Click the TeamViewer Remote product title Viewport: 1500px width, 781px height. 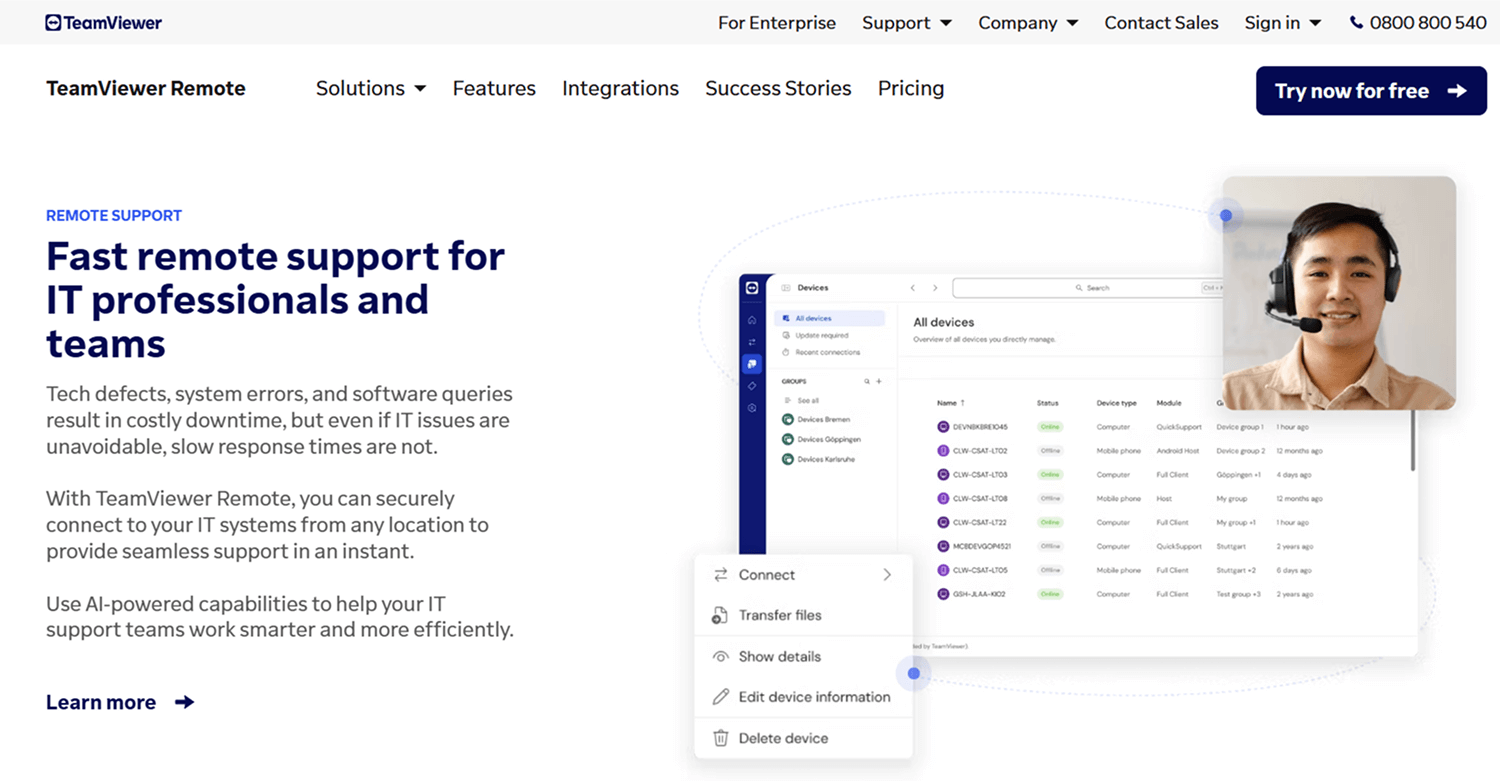[x=146, y=88]
